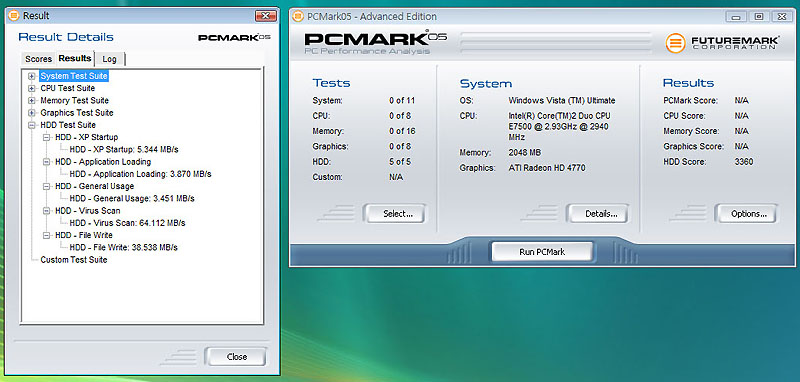Expand the Memory Test Suite node
The height and width of the screenshot is (382, 800).
click(32, 100)
